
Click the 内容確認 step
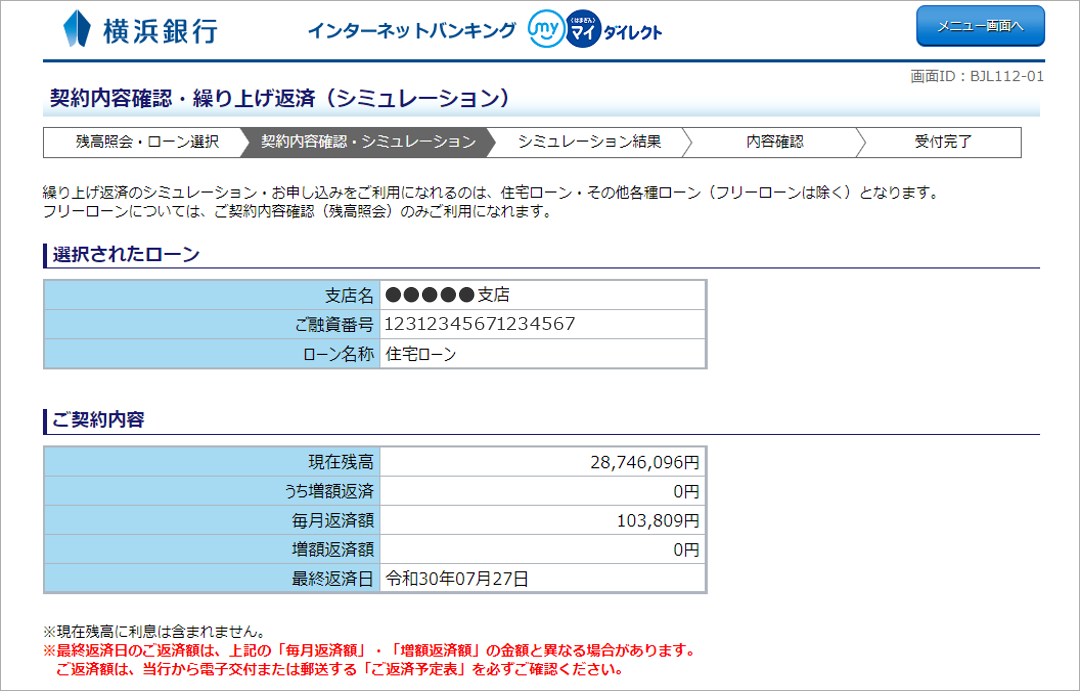[x=774, y=142]
